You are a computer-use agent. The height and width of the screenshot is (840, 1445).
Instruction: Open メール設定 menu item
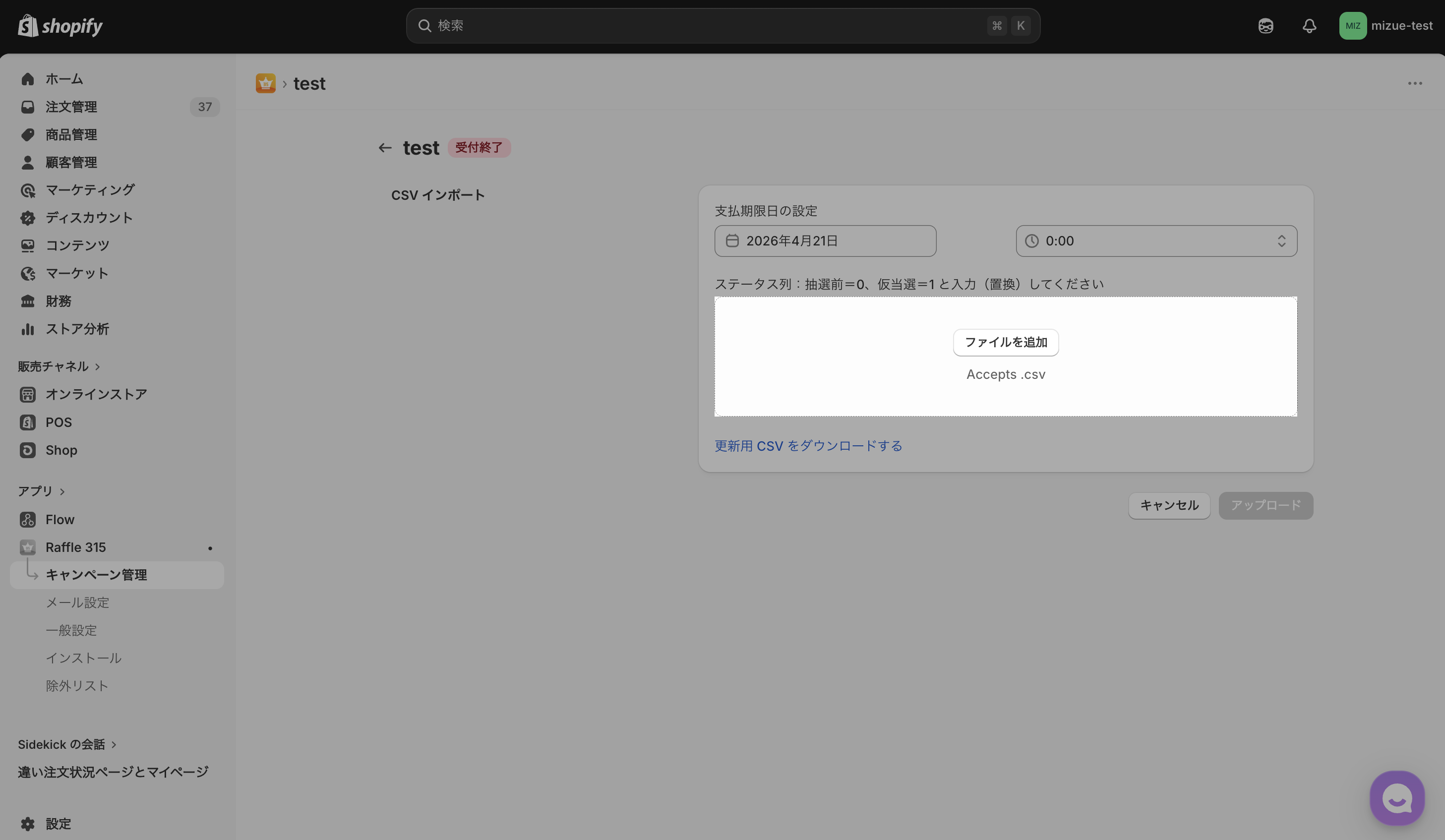coord(77,602)
